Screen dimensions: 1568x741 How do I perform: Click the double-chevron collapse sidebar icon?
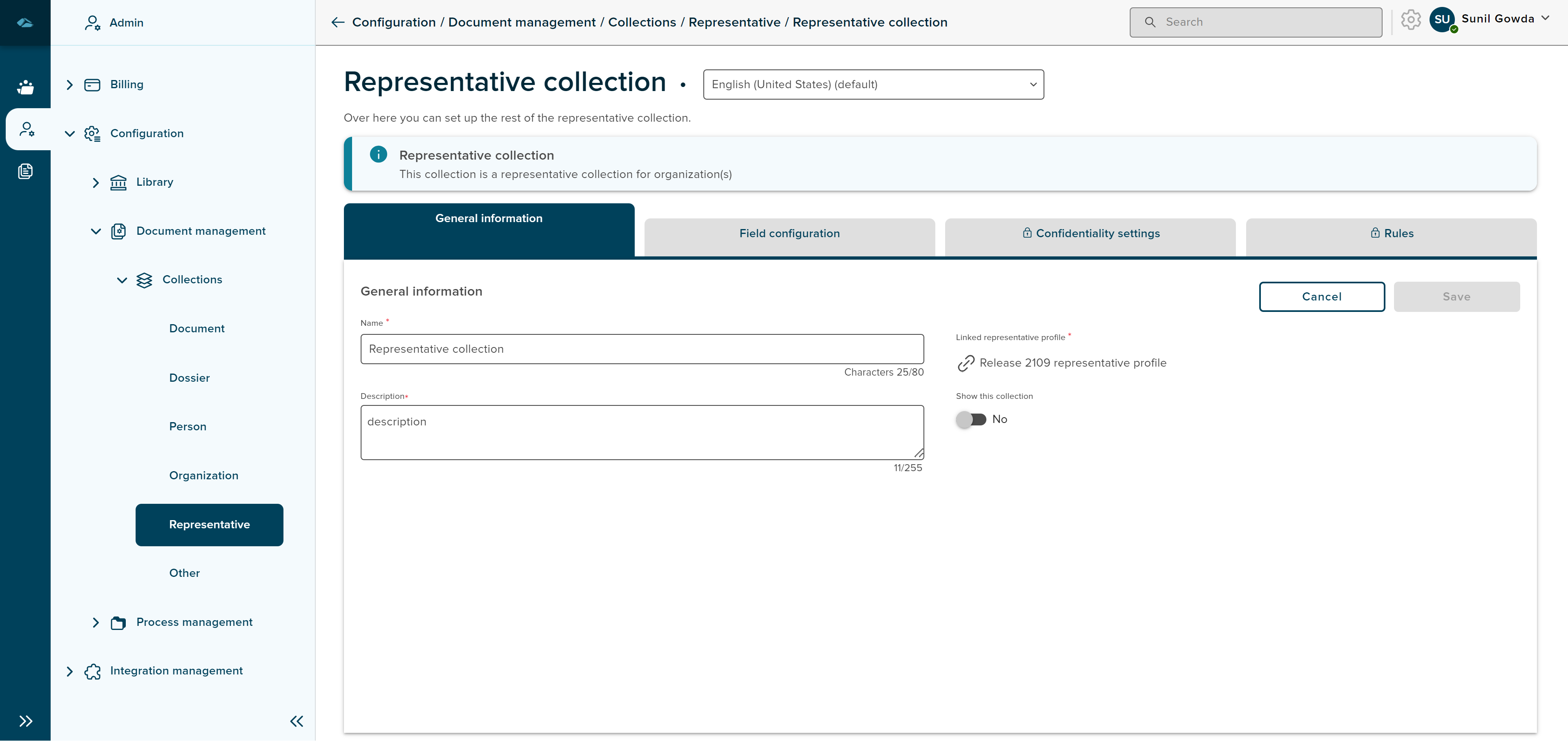297,721
